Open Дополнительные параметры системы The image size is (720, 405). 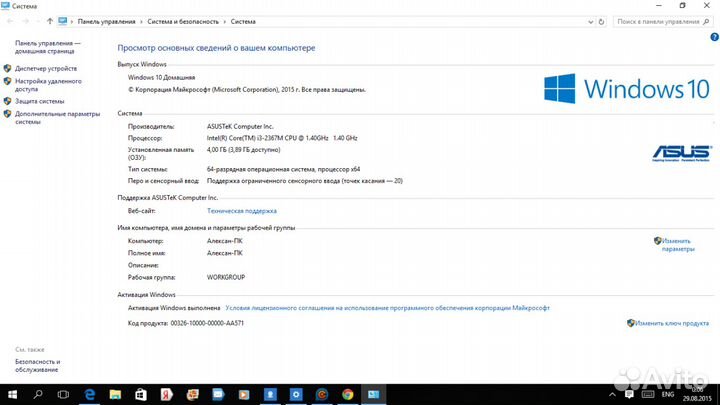pyautogui.click(x=57, y=118)
